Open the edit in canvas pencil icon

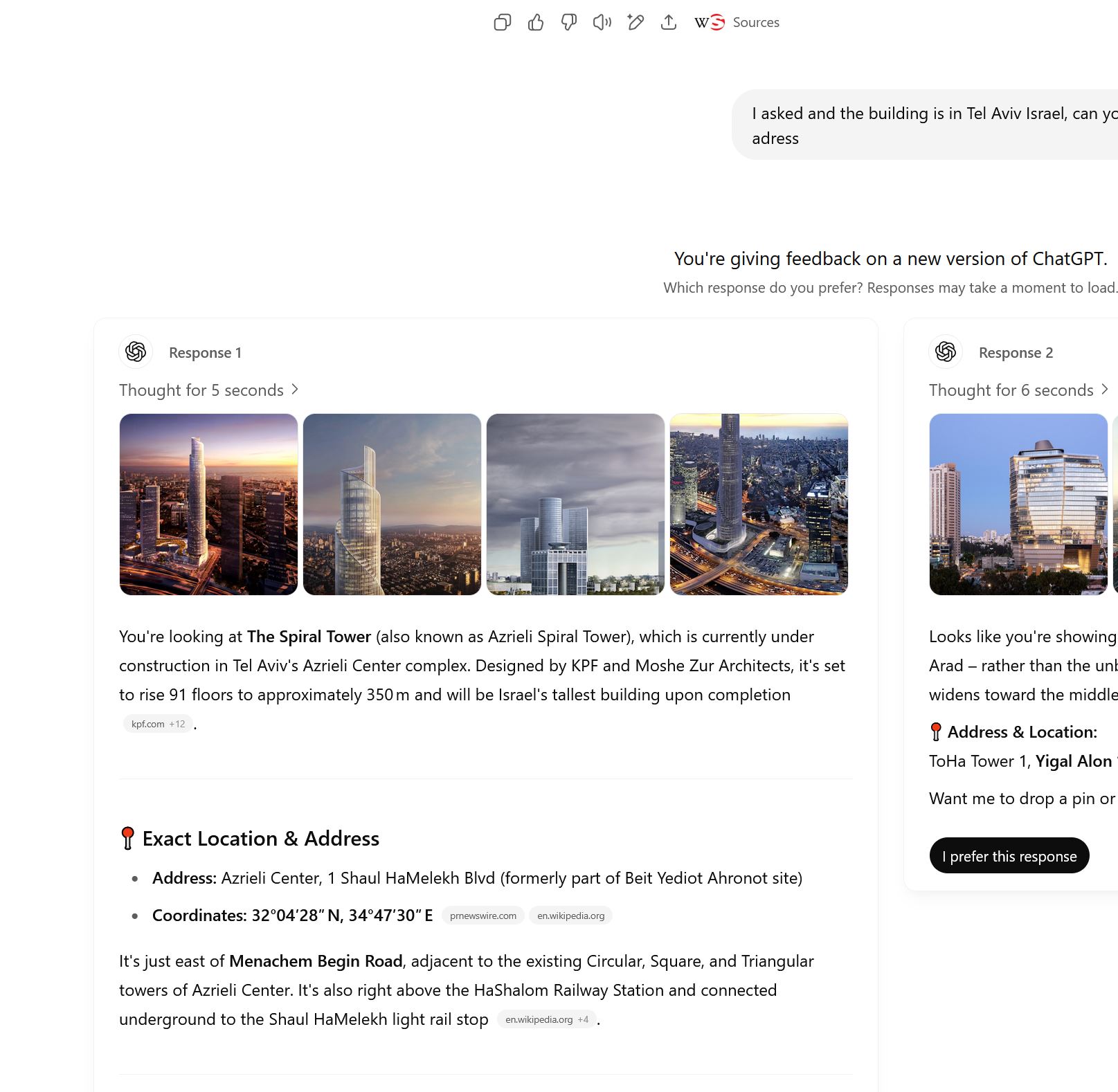[635, 23]
